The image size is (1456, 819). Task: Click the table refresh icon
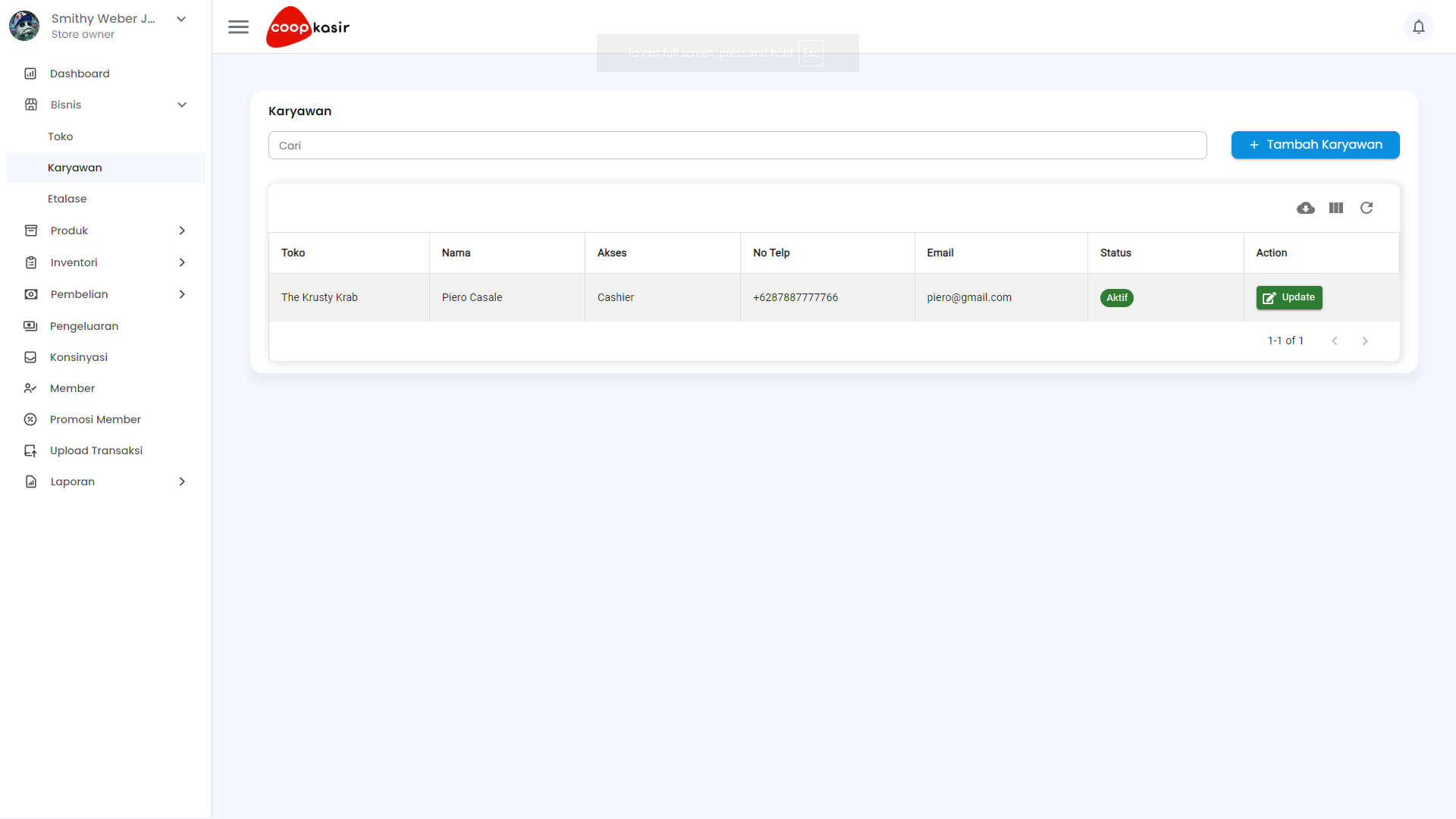click(x=1367, y=208)
